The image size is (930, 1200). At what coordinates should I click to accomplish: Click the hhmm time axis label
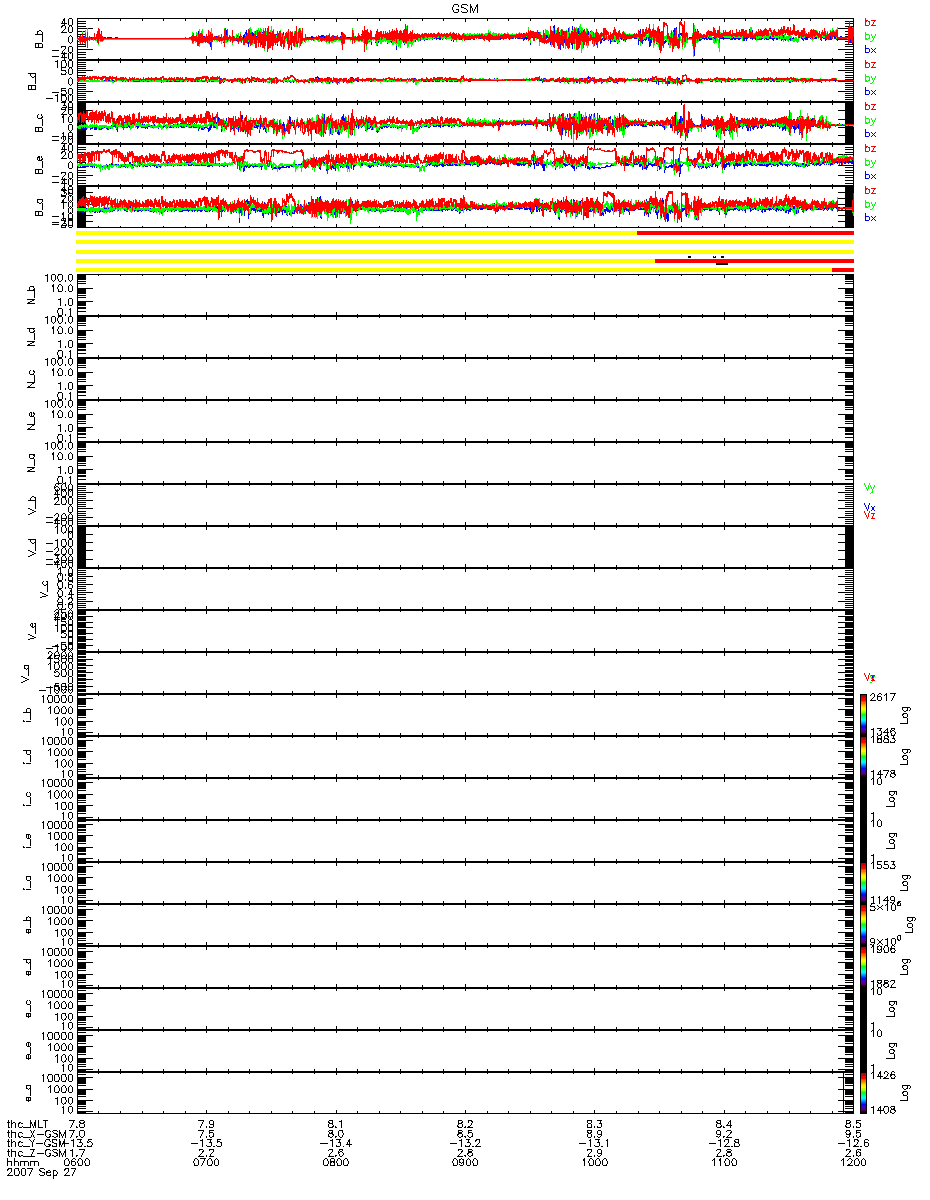pyautogui.click(x=21, y=1164)
